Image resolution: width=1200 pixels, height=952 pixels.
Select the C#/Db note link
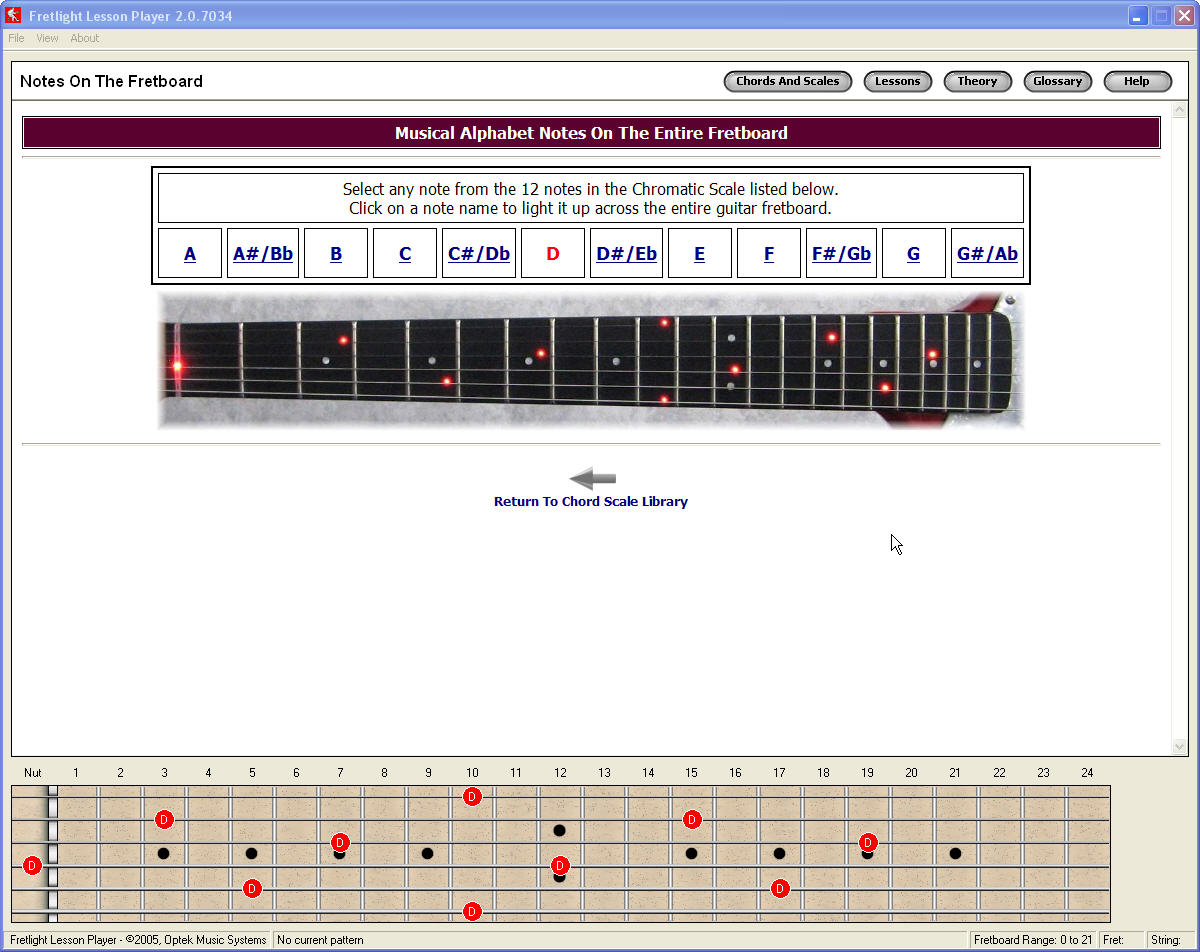pos(479,253)
